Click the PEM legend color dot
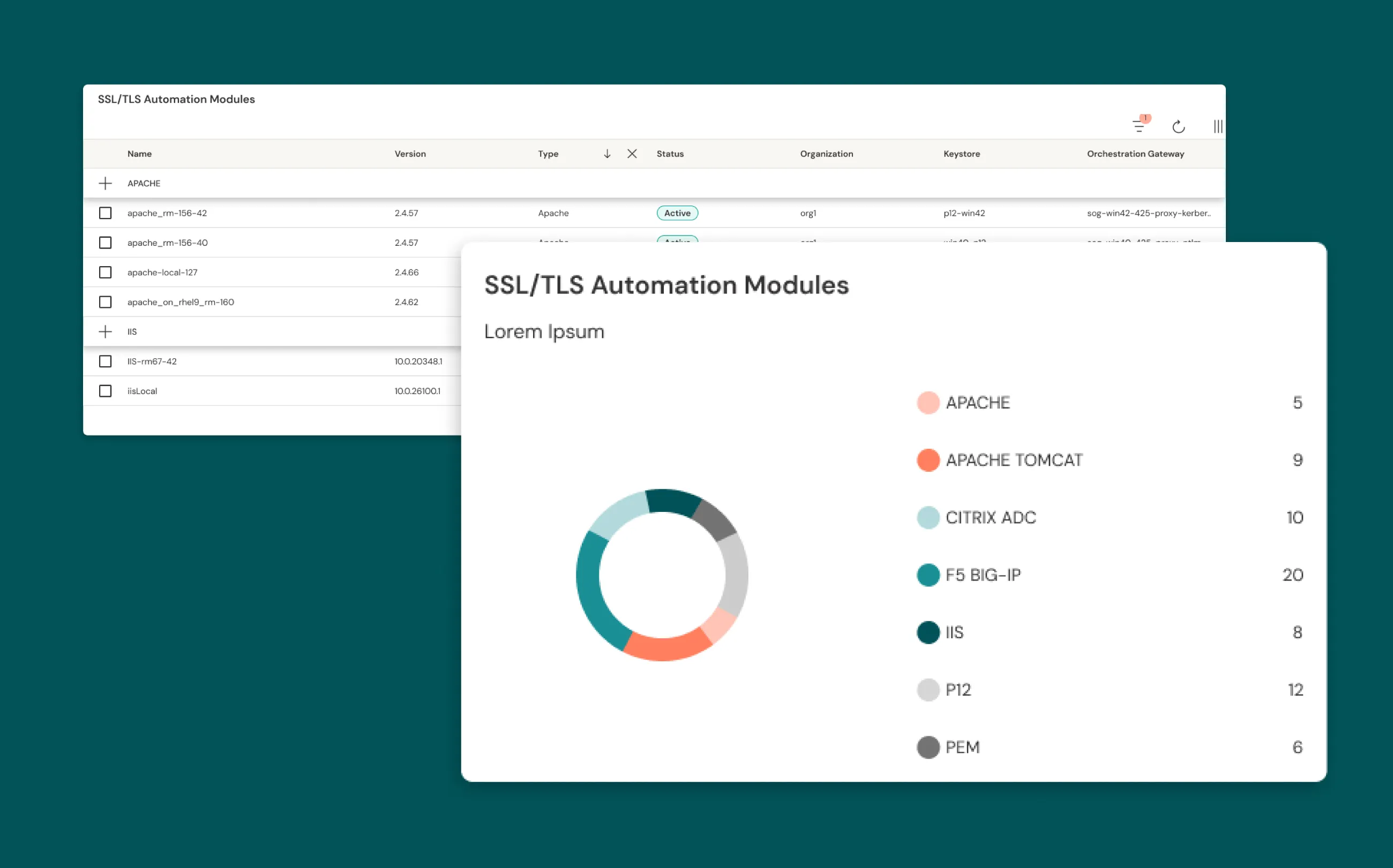Viewport: 1393px width, 868px height. pos(928,747)
